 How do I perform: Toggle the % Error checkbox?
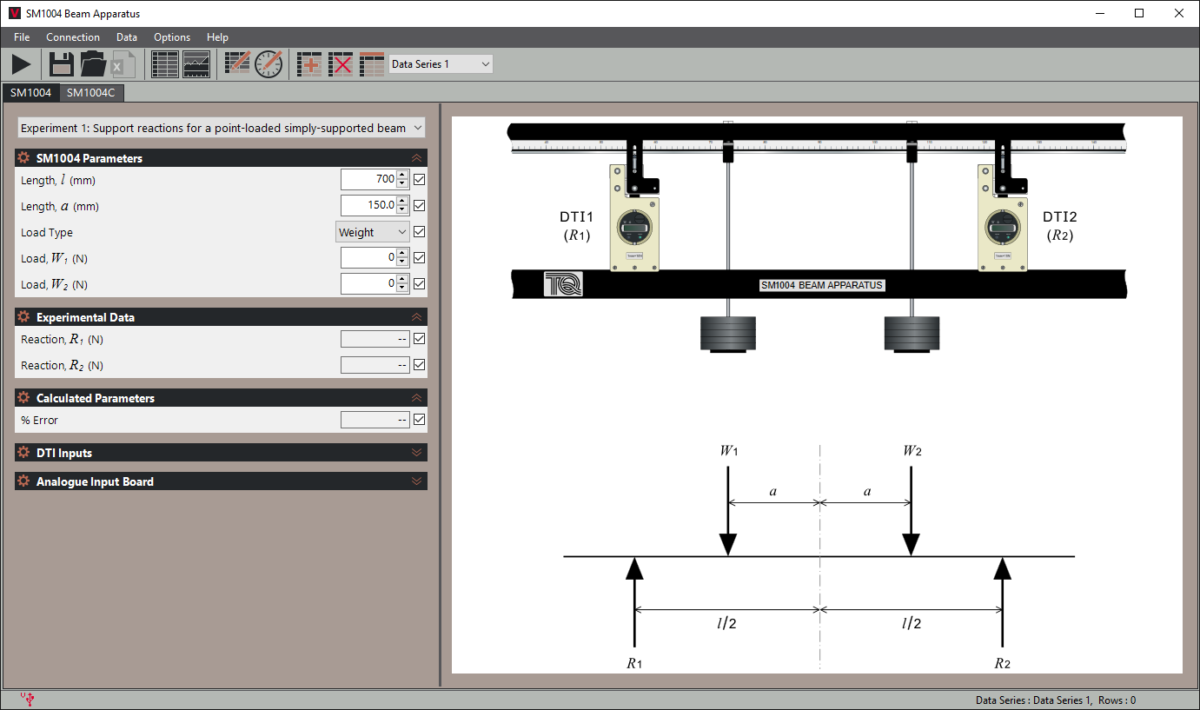pyautogui.click(x=419, y=420)
